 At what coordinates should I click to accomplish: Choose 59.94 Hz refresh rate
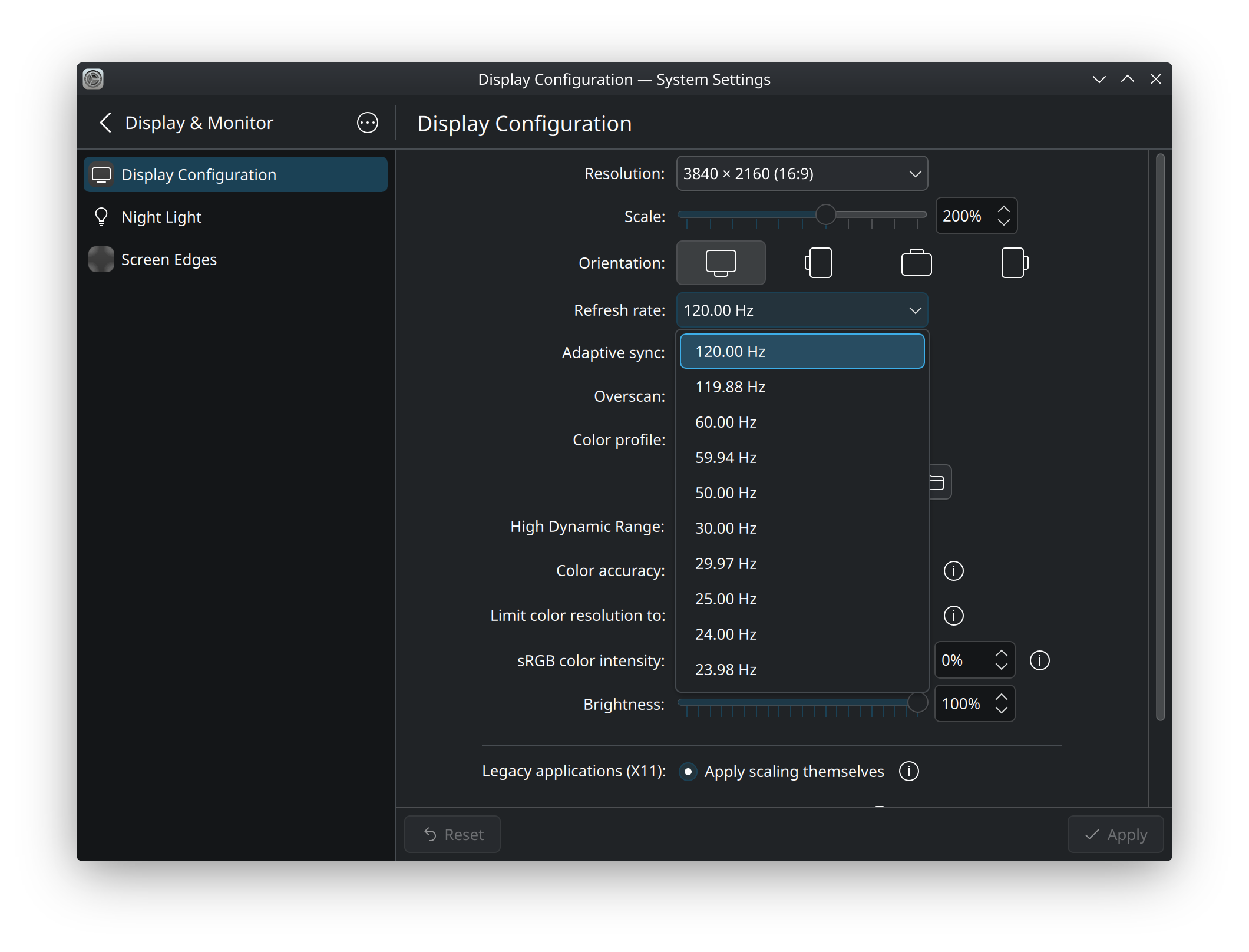click(802, 458)
